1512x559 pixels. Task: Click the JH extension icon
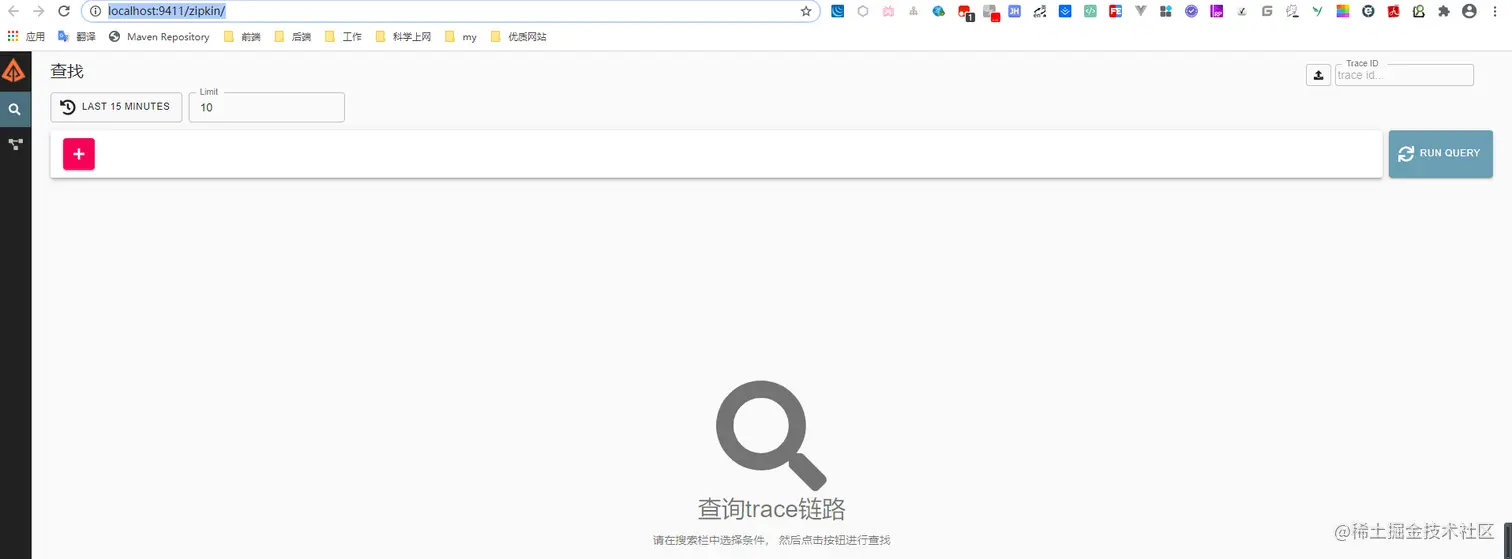pos(1014,11)
